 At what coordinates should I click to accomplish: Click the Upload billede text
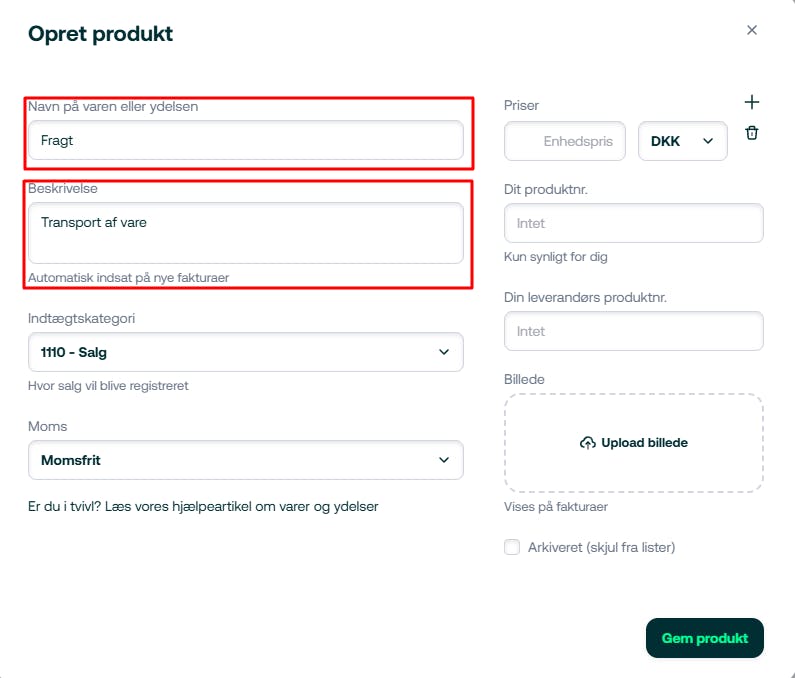[x=644, y=443]
